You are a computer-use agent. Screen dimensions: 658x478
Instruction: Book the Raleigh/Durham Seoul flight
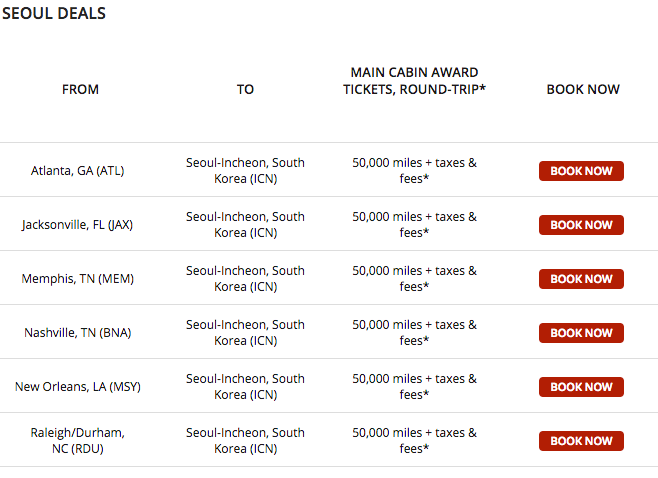(x=581, y=441)
